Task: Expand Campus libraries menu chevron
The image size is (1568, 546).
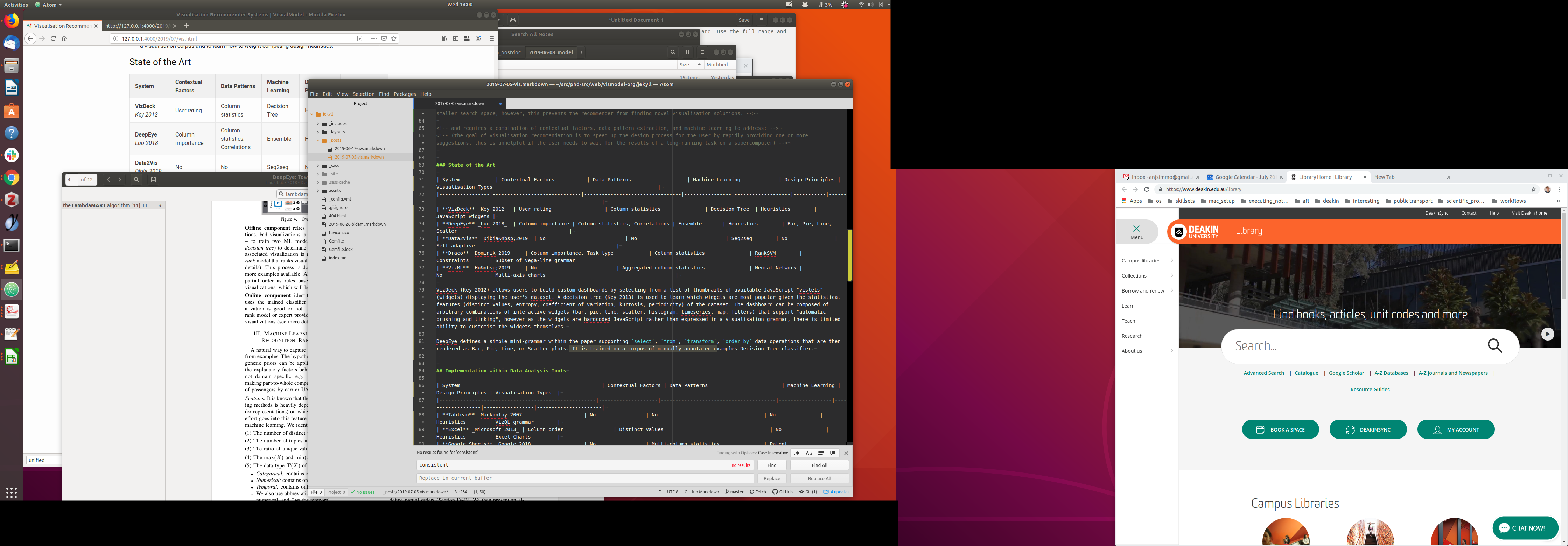Action: point(1172,260)
